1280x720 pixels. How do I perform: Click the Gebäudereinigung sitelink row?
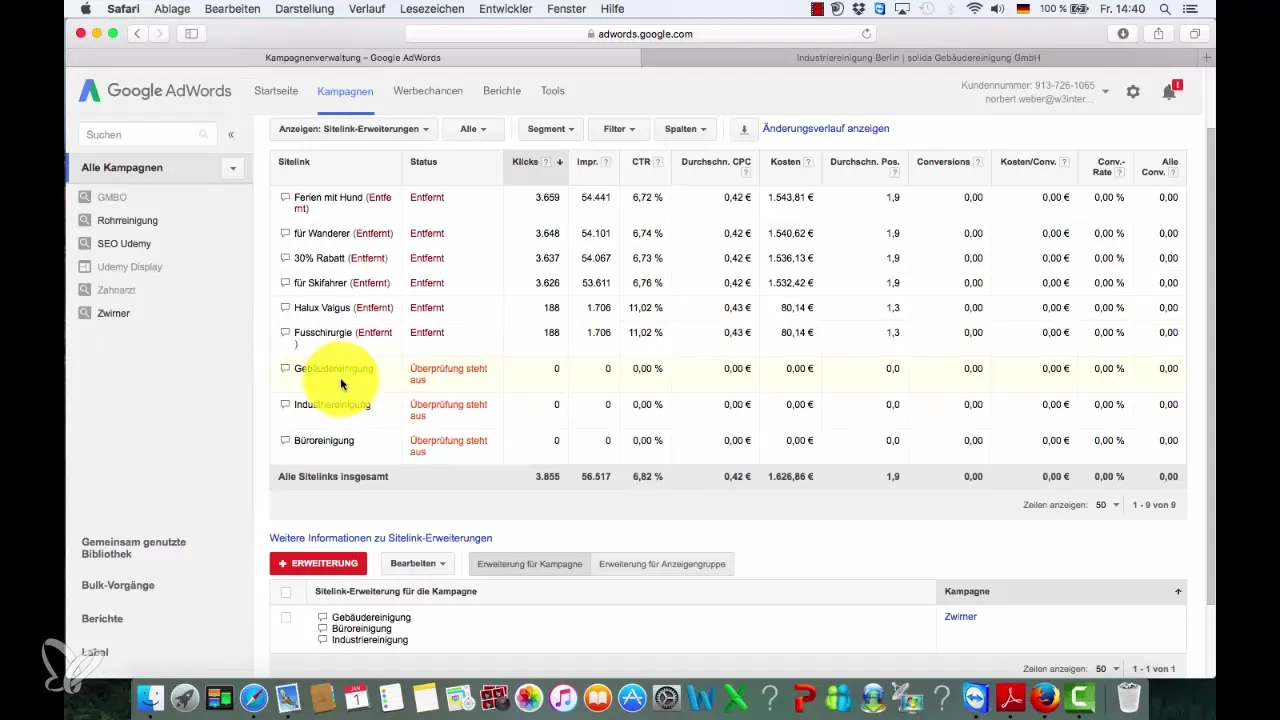click(728, 375)
